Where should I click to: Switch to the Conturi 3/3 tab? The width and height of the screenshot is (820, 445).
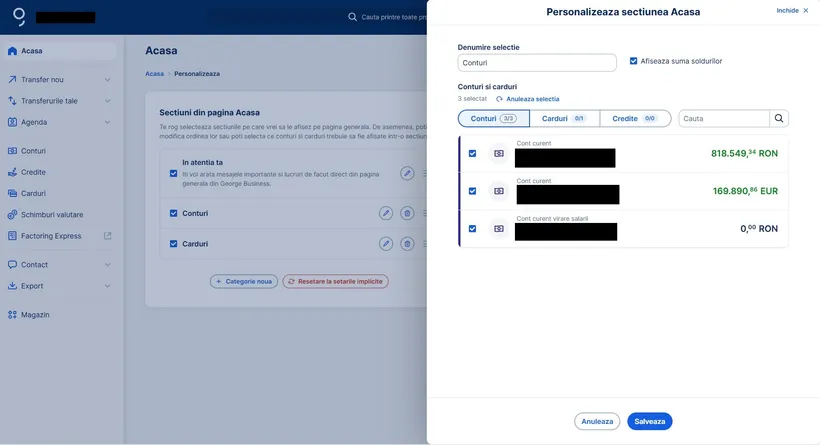tap(494, 118)
